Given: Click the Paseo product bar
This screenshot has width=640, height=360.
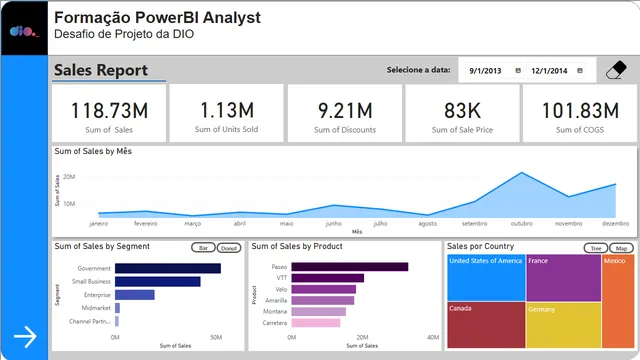Looking at the screenshot, I should coord(350,267).
